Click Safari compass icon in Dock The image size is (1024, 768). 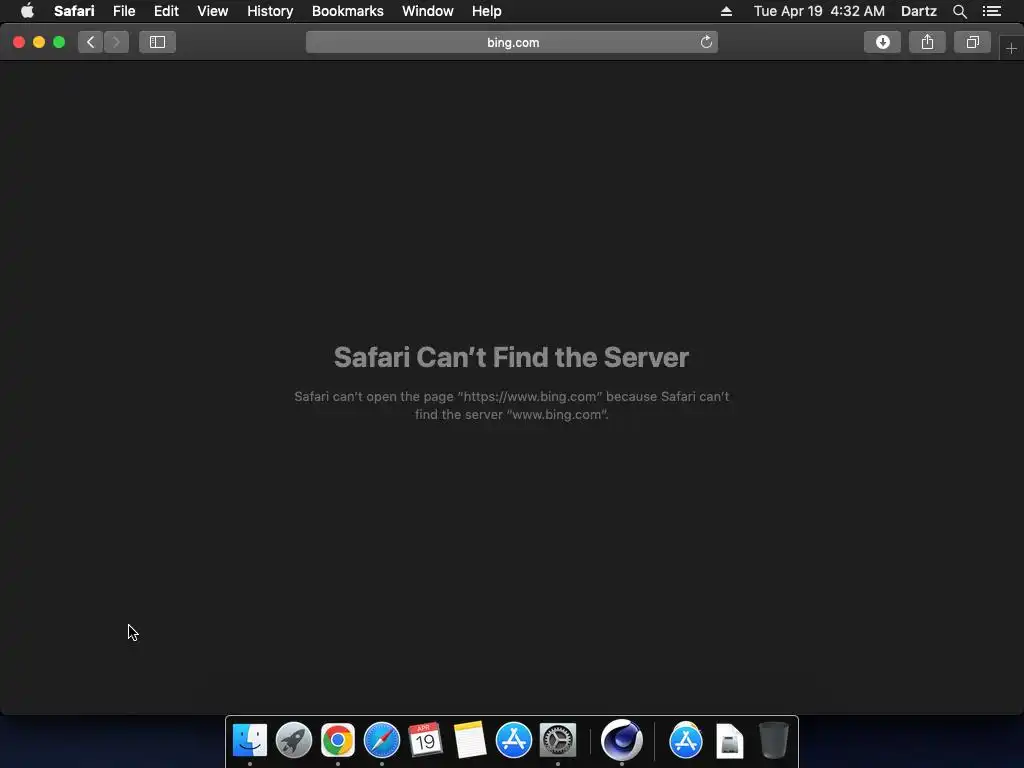(382, 740)
